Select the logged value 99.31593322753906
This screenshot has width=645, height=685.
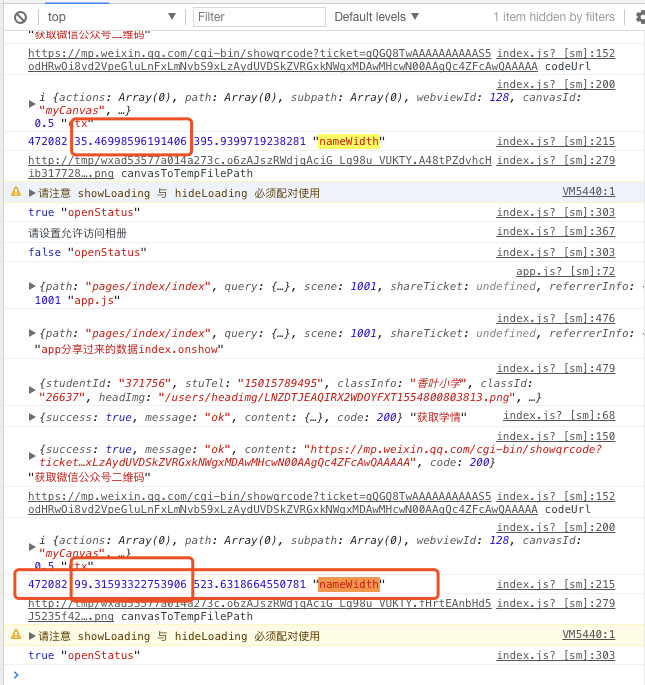pyautogui.click(x=130, y=584)
